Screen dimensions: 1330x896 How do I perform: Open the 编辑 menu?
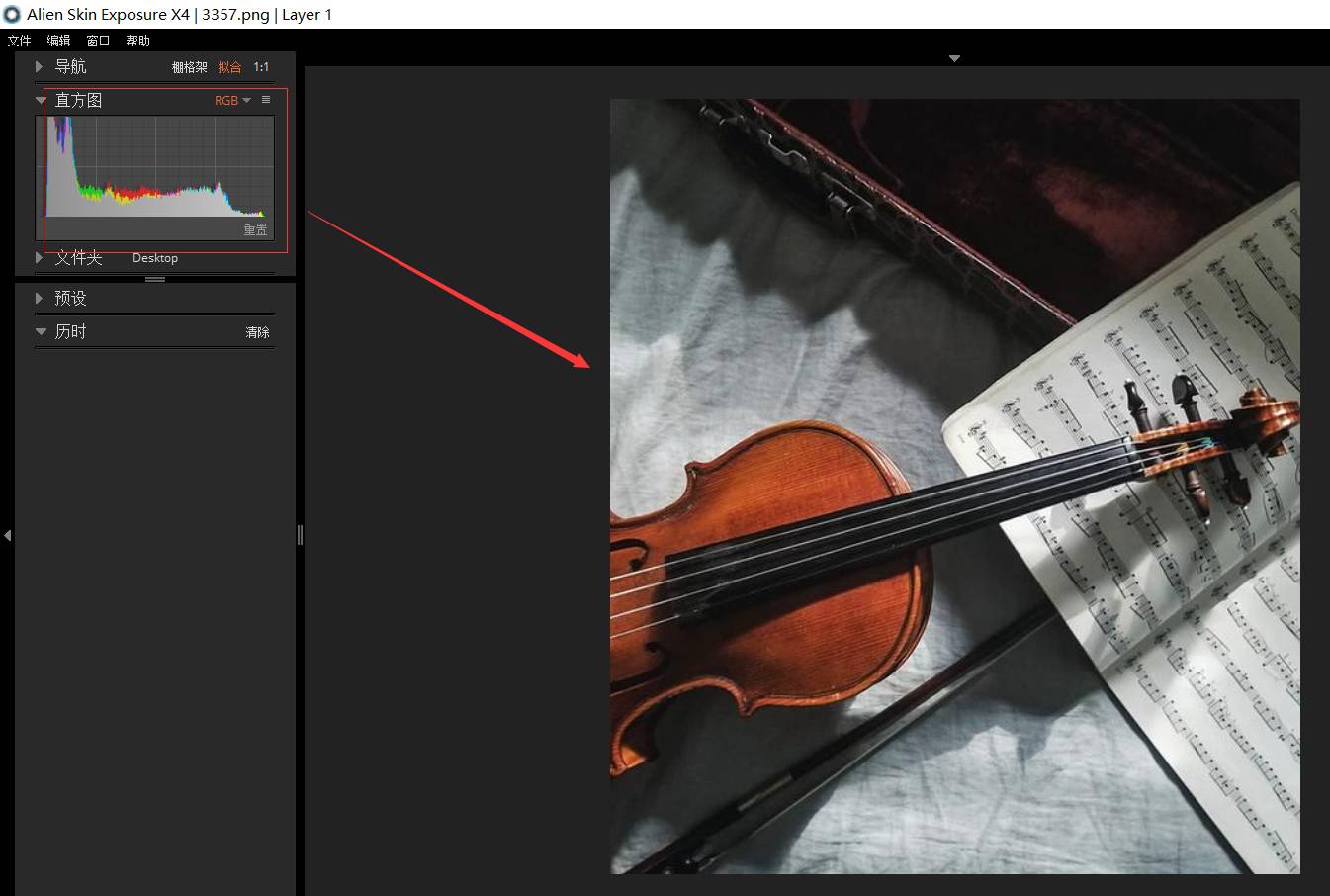point(58,41)
